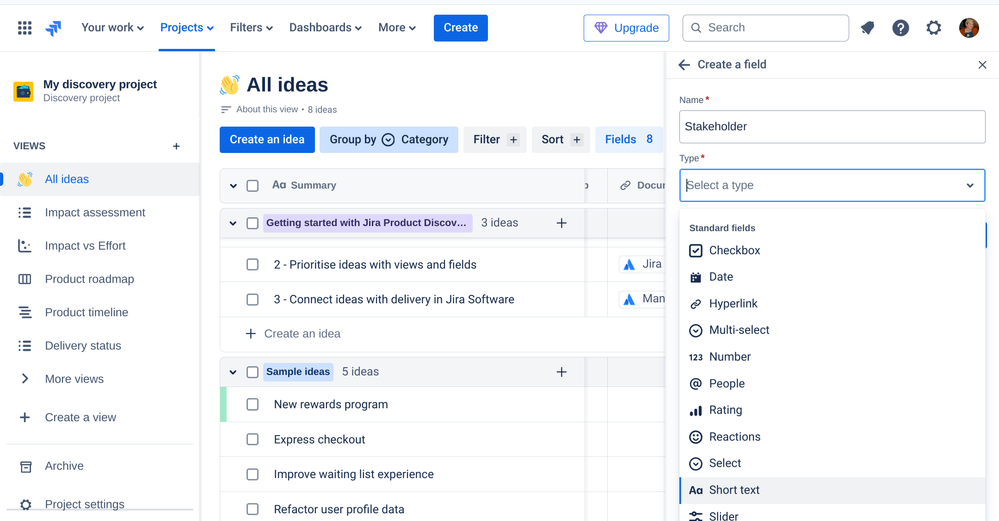Choose the Multi-select field type
This screenshot has height=521, width=999.
point(832,331)
